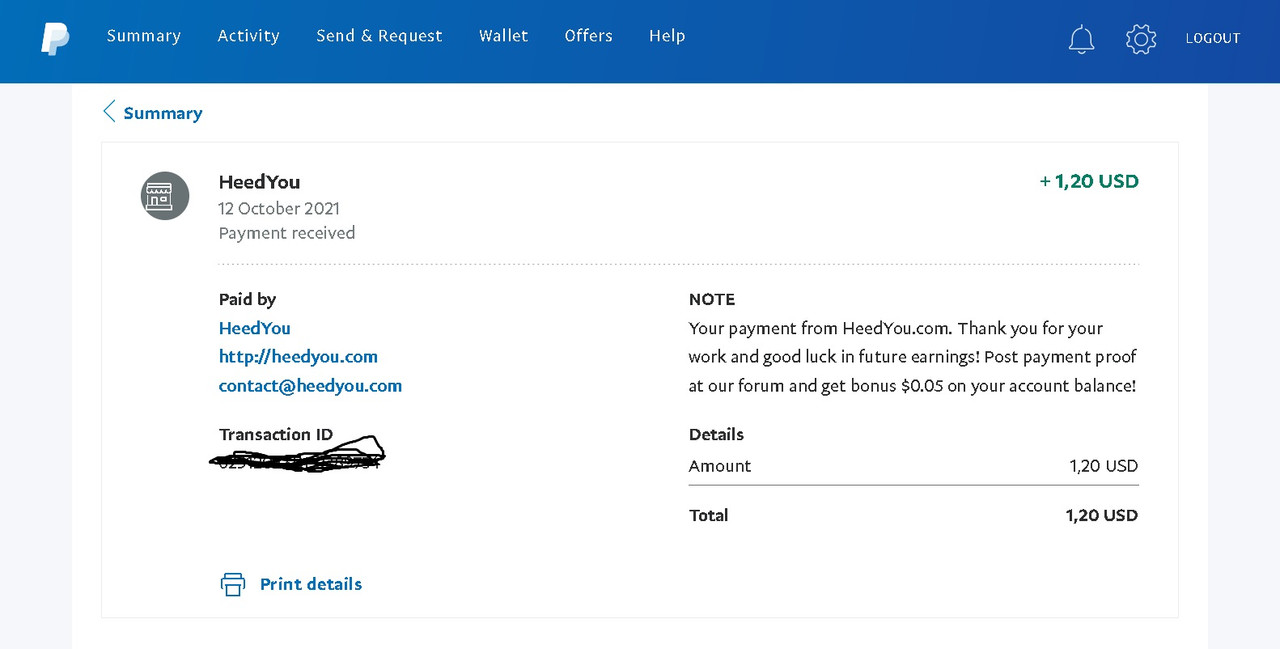
Task: Click the Paid by label
Action: coord(247,299)
